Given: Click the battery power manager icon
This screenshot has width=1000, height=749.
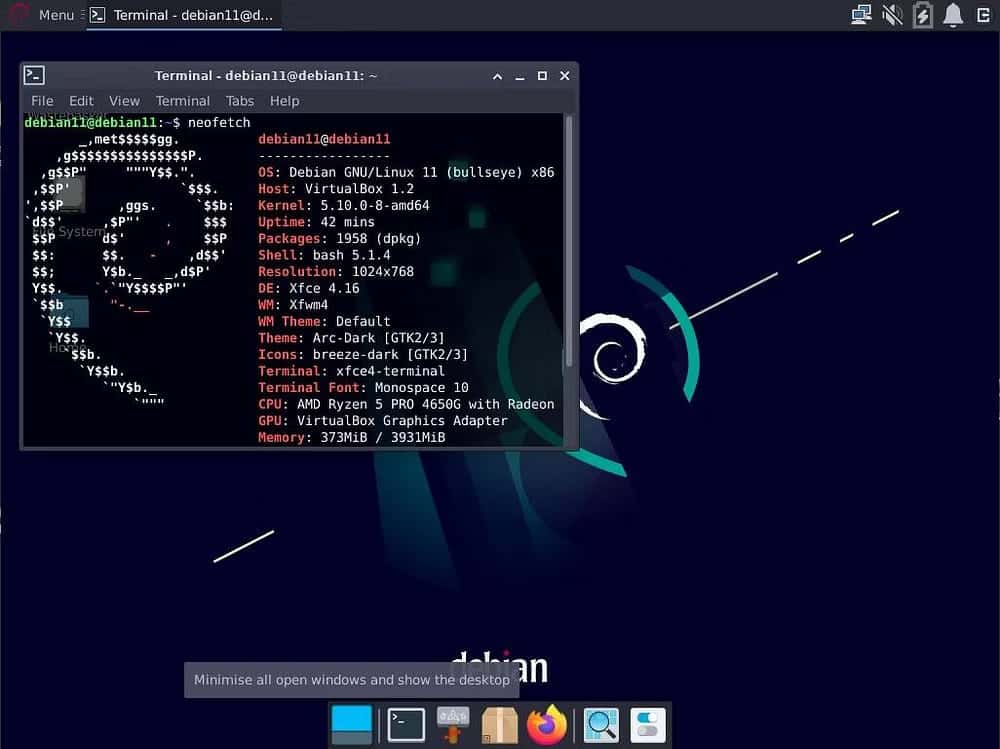Looking at the screenshot, I should coord(922,15).
